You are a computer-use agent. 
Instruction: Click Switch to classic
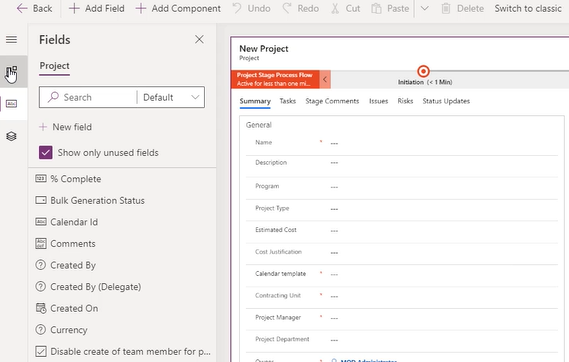[528, 8]
